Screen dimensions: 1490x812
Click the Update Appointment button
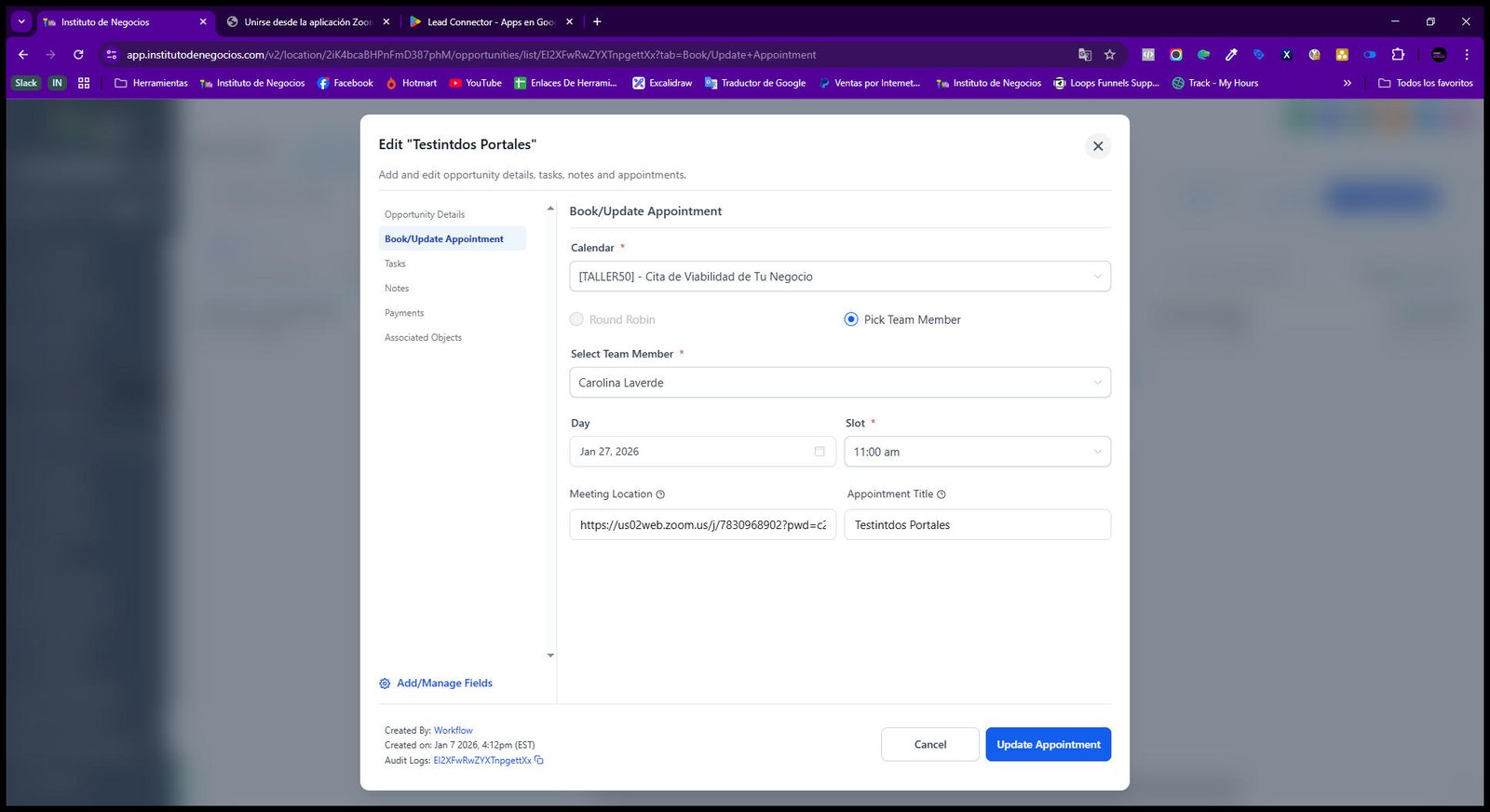1049,744
